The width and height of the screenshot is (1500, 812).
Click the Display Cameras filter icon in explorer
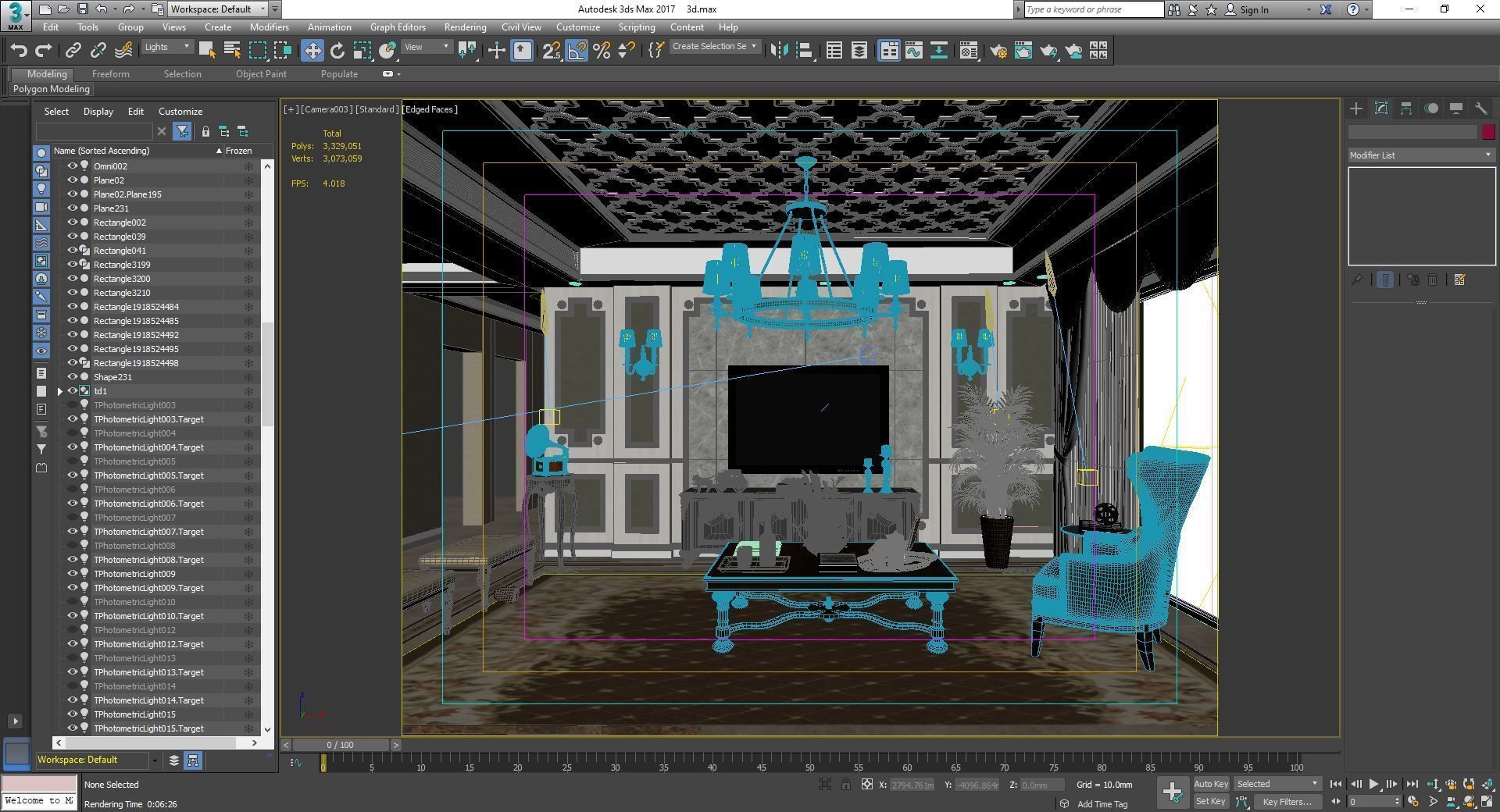(41, 207)
